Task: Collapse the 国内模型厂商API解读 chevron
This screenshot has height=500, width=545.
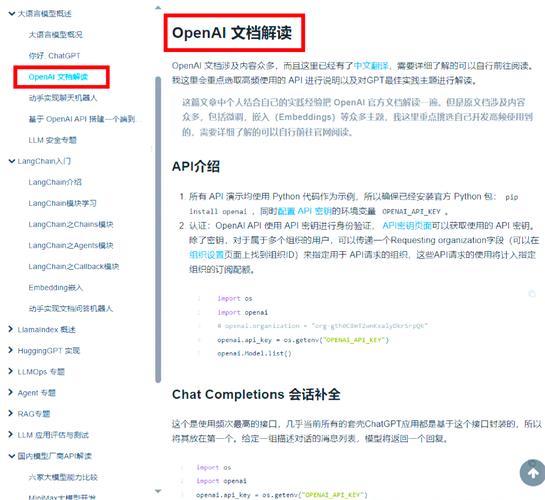Action: click(x=11, y=456)
